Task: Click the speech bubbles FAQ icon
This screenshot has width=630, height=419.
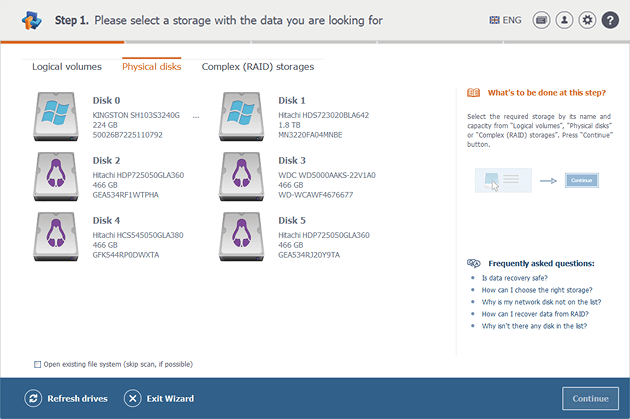Action: [474, 263]
